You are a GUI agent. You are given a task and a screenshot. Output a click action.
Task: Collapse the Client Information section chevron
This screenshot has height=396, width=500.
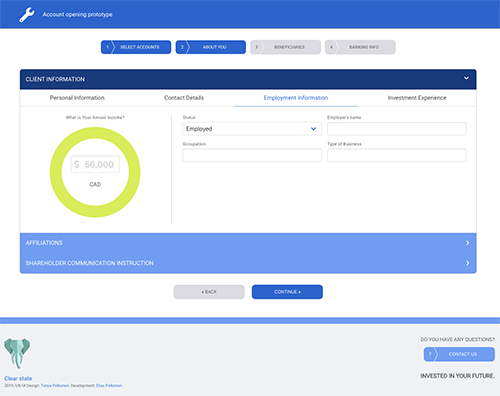[x=466, y=78]
